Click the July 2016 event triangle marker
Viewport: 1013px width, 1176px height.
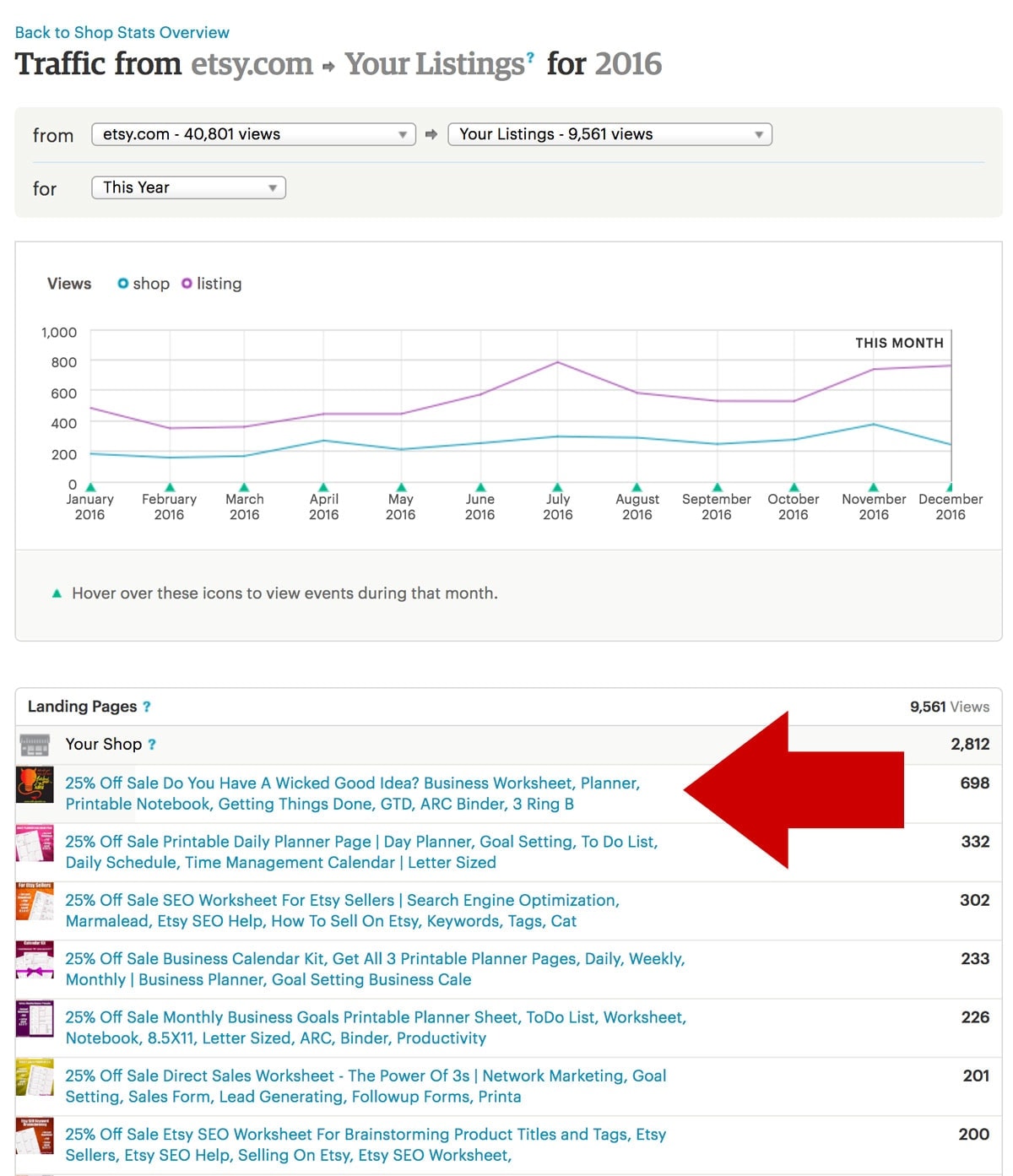[557, 487]
